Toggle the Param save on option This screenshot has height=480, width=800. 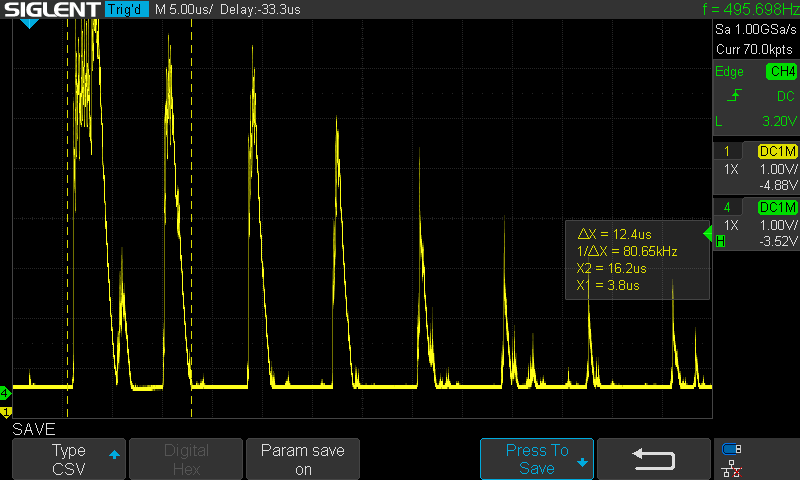coord(303,459)
